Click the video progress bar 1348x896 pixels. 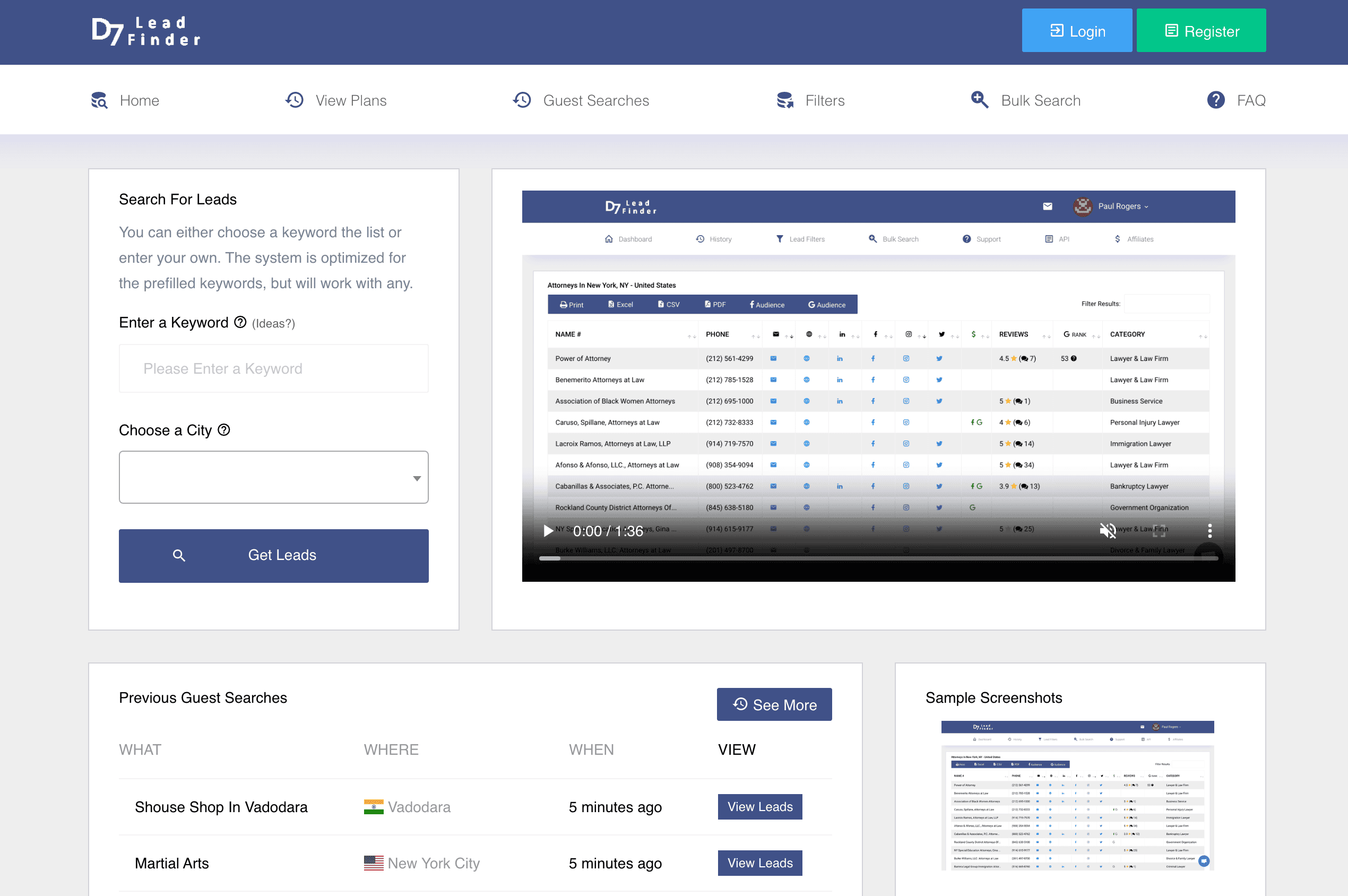(x=878, y=558)
